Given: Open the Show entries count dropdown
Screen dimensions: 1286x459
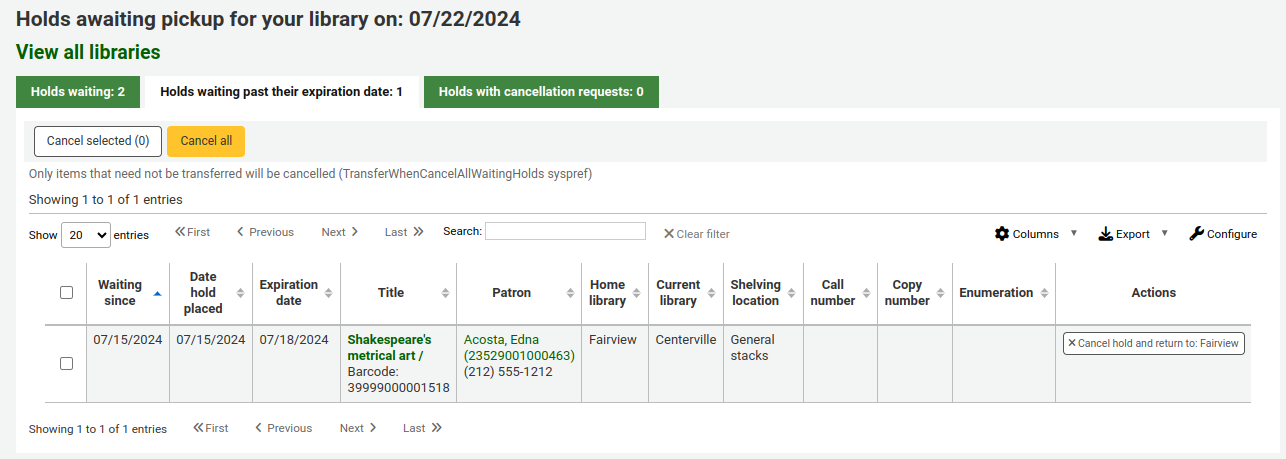Looking at the screenshot, I should [x=86, y=235].
